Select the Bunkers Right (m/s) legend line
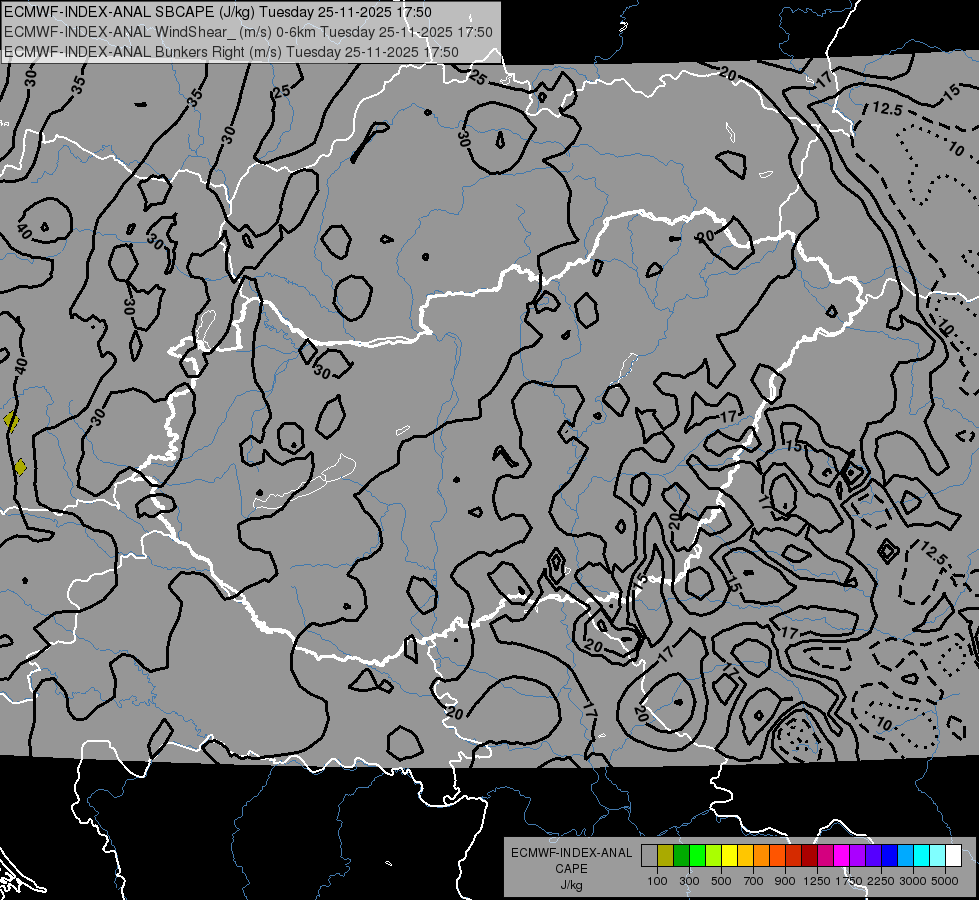 click(231, 52)
